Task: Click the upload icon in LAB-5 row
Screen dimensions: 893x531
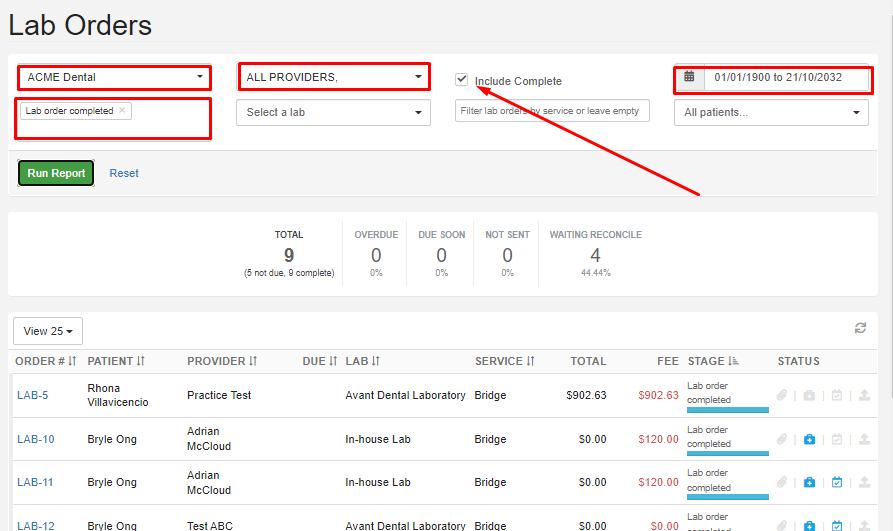Action: tap(863, 395)
